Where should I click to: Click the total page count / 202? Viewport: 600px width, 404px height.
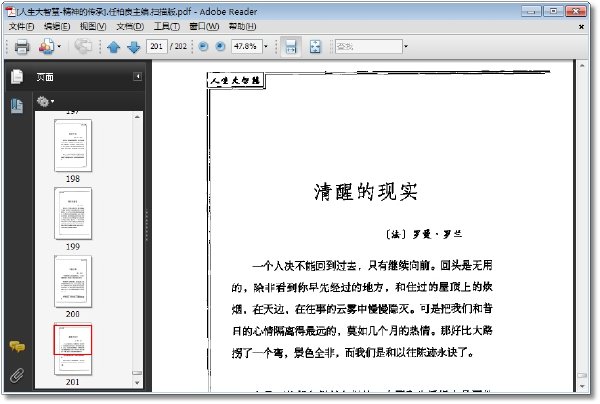178,46
